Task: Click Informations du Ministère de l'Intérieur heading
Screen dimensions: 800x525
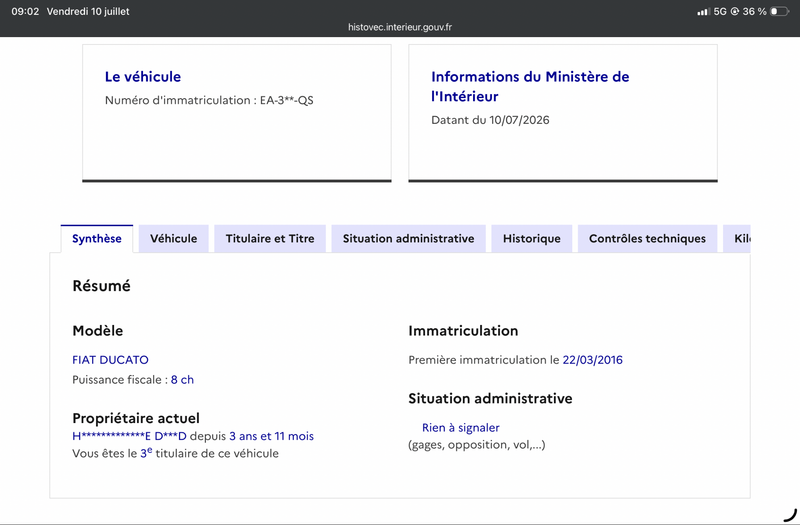Action: pyautogui.click(x=530, y=86)
